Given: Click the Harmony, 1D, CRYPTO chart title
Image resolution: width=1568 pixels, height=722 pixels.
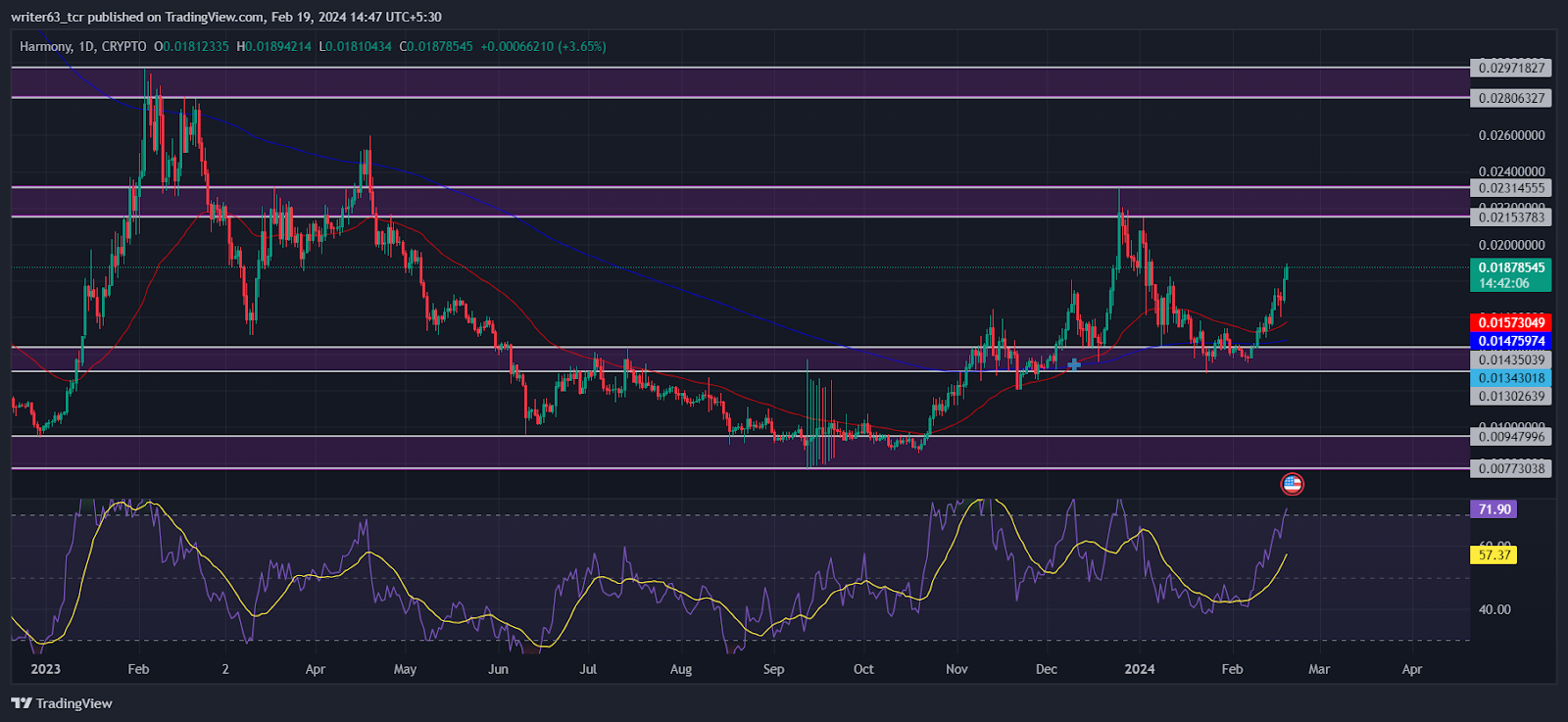Looking at the screenshot, I should tap(83, 46).
